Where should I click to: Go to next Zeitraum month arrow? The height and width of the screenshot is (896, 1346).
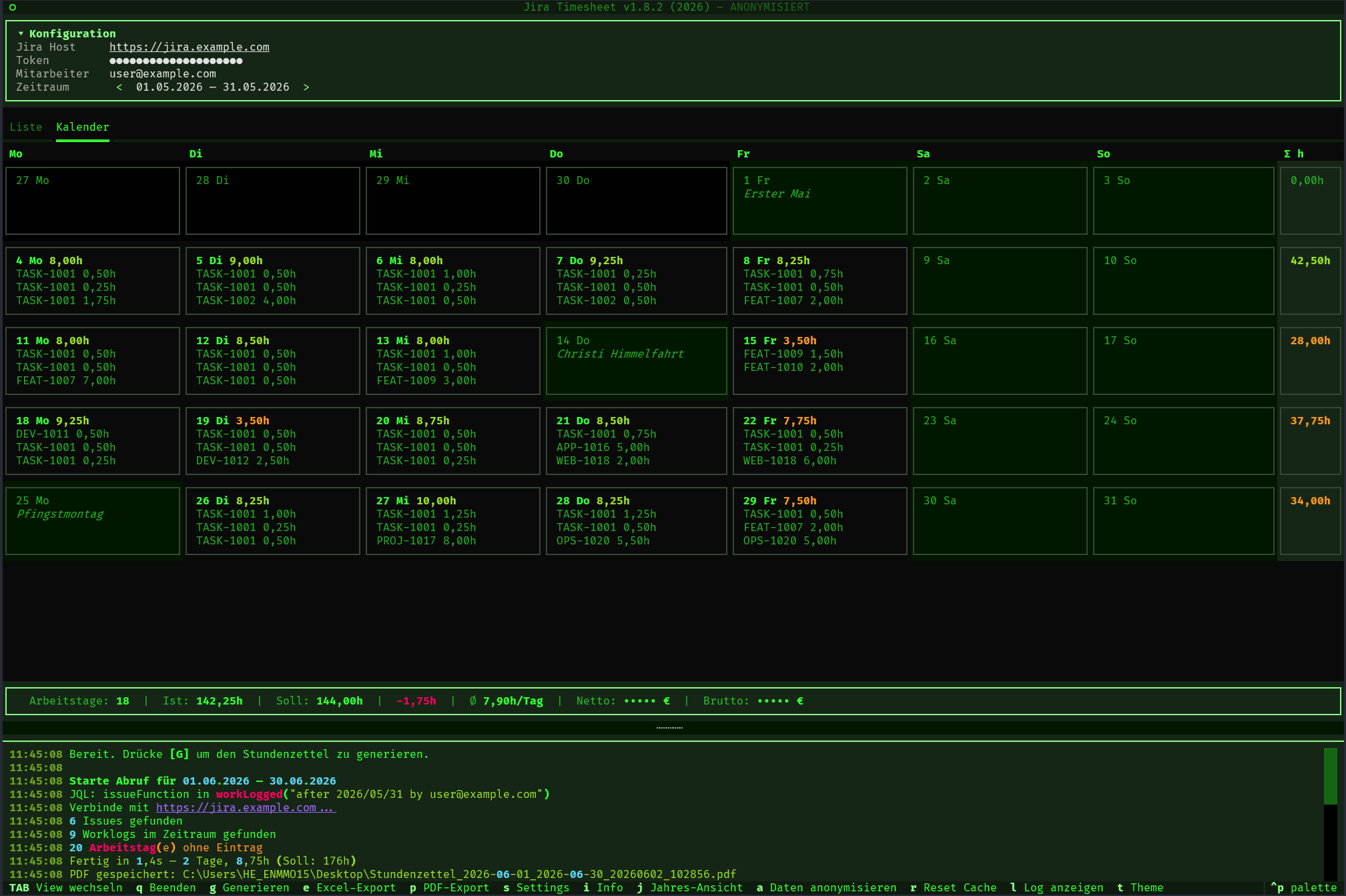click(x=306, y=87)
